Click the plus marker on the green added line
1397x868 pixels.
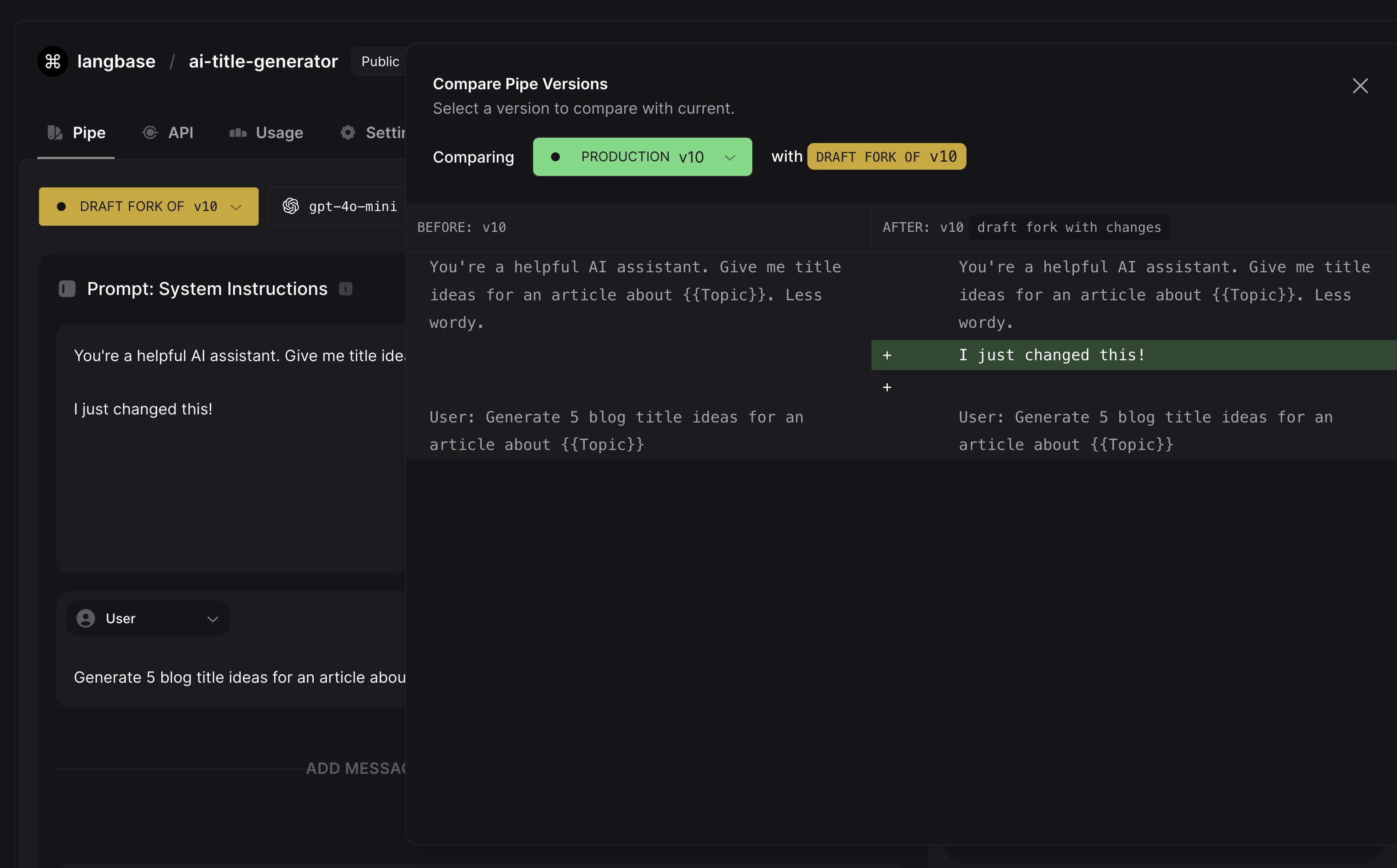(x=887, y=355)
